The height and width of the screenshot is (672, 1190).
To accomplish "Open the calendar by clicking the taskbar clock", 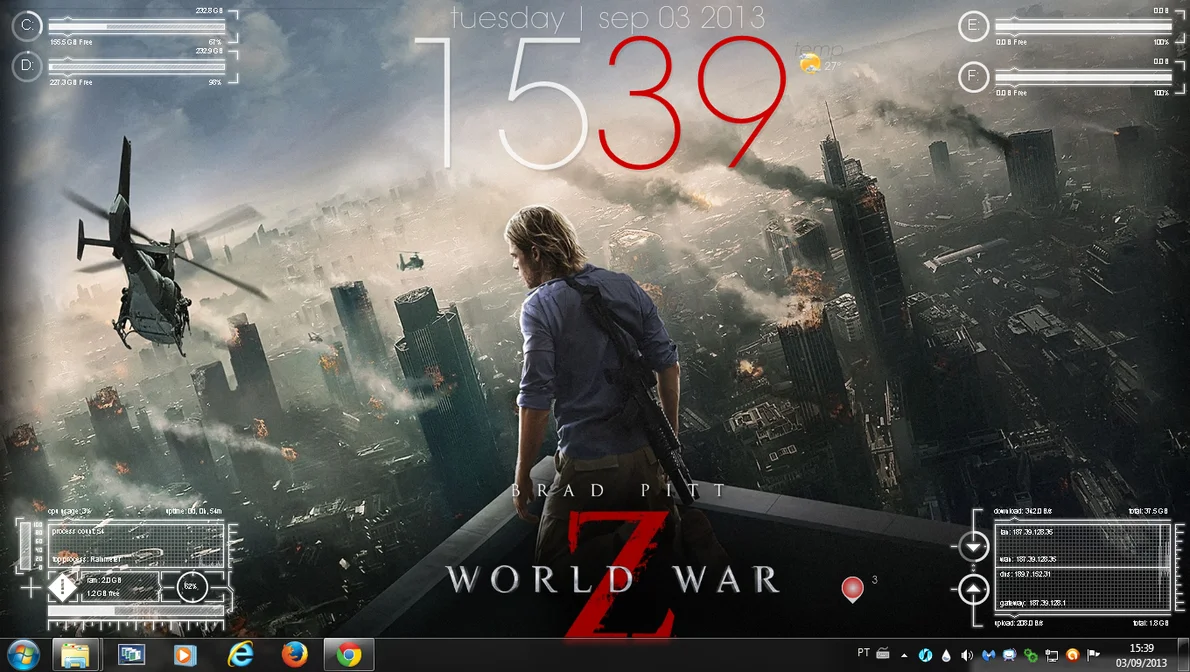I will 1143,655.
